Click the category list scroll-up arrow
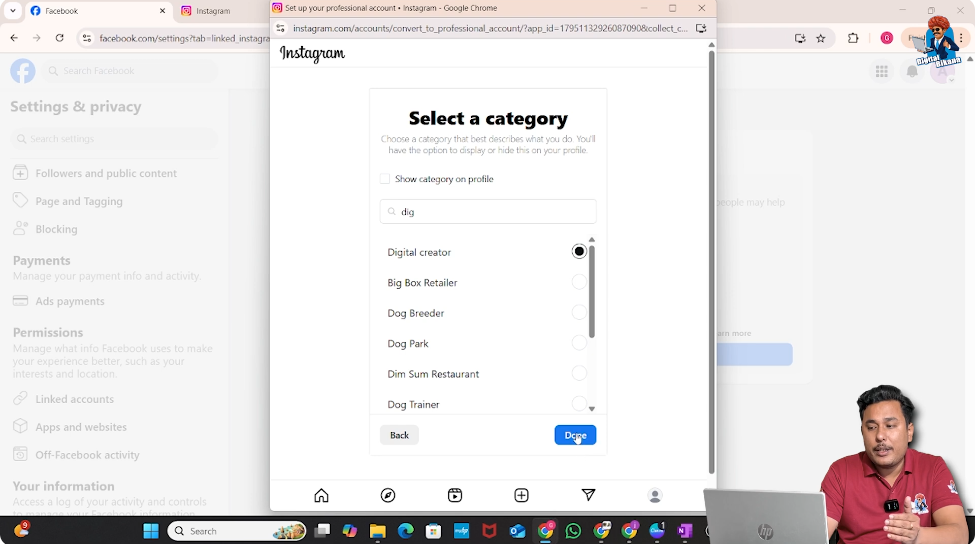The height and width of the screenshot is (544, 979). click(x=592, y=240)
